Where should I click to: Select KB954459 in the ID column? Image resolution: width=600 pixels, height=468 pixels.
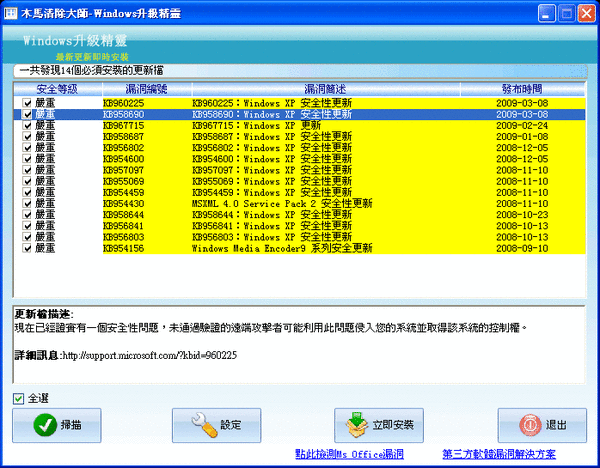124,192
